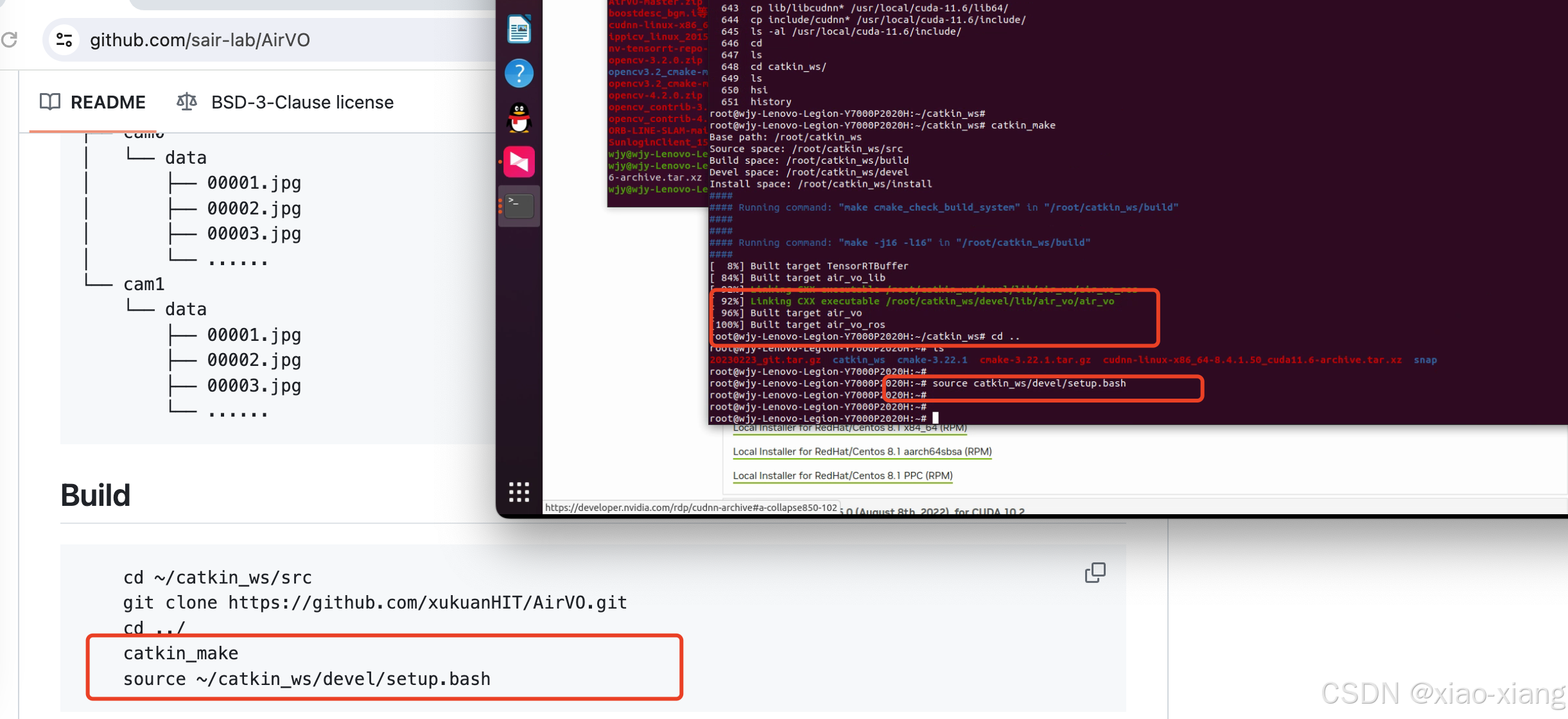This screenshot has height=719, width=1568.
Task: Click the license scales icon
Action: pos(186,102)
